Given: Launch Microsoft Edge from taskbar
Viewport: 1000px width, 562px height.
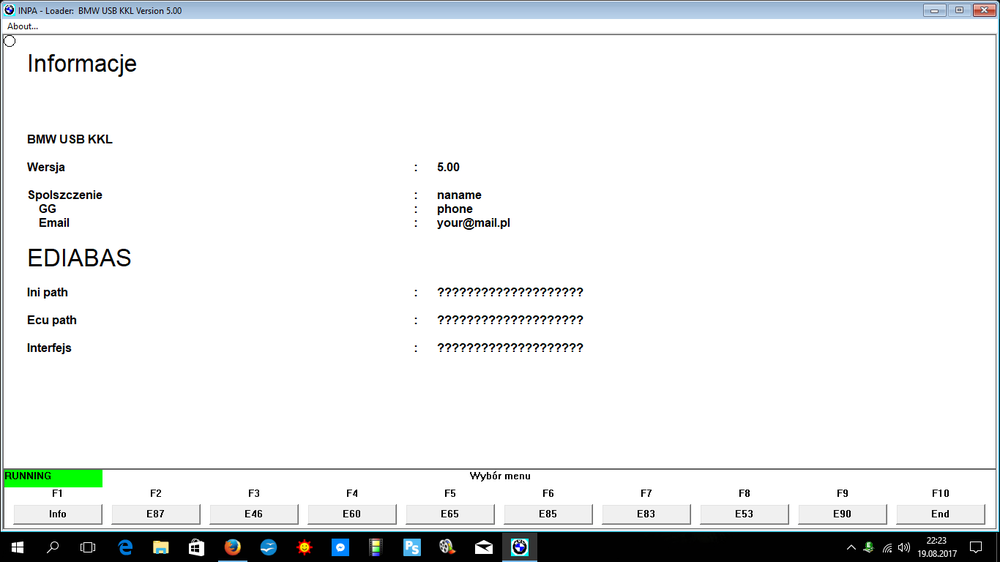Looking at the screenshot, I should (126, 547).
